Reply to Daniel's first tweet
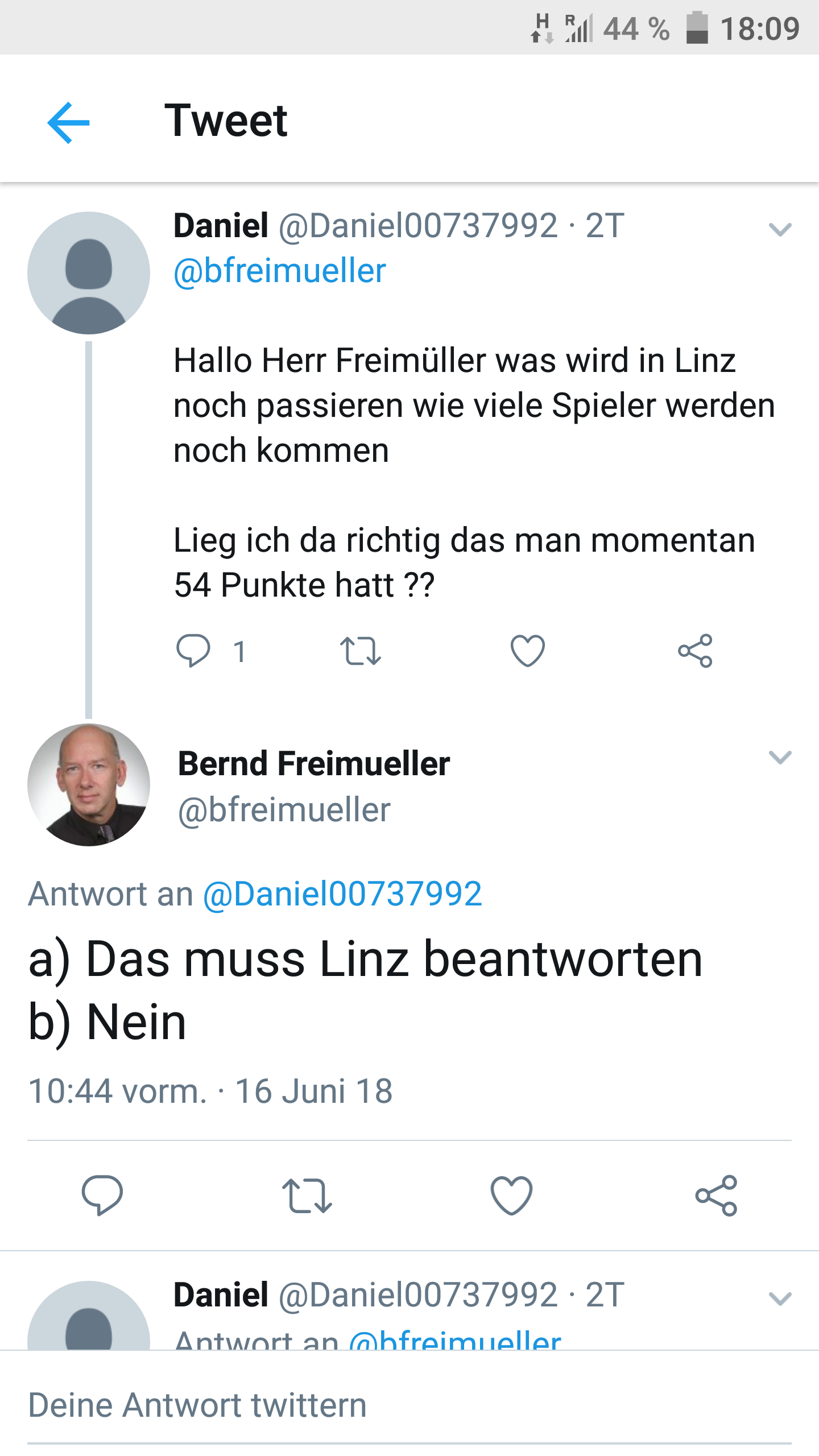 point(193,650)
